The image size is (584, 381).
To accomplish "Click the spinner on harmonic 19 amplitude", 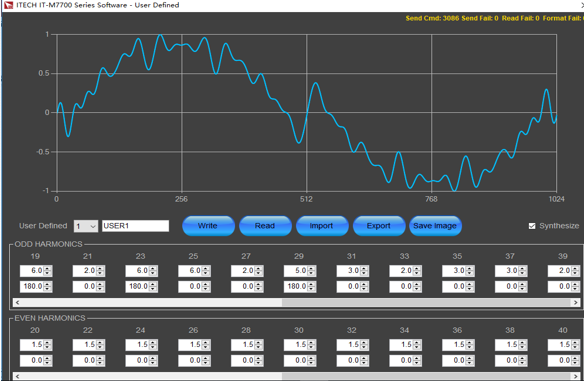I will (x=47, y=271).
